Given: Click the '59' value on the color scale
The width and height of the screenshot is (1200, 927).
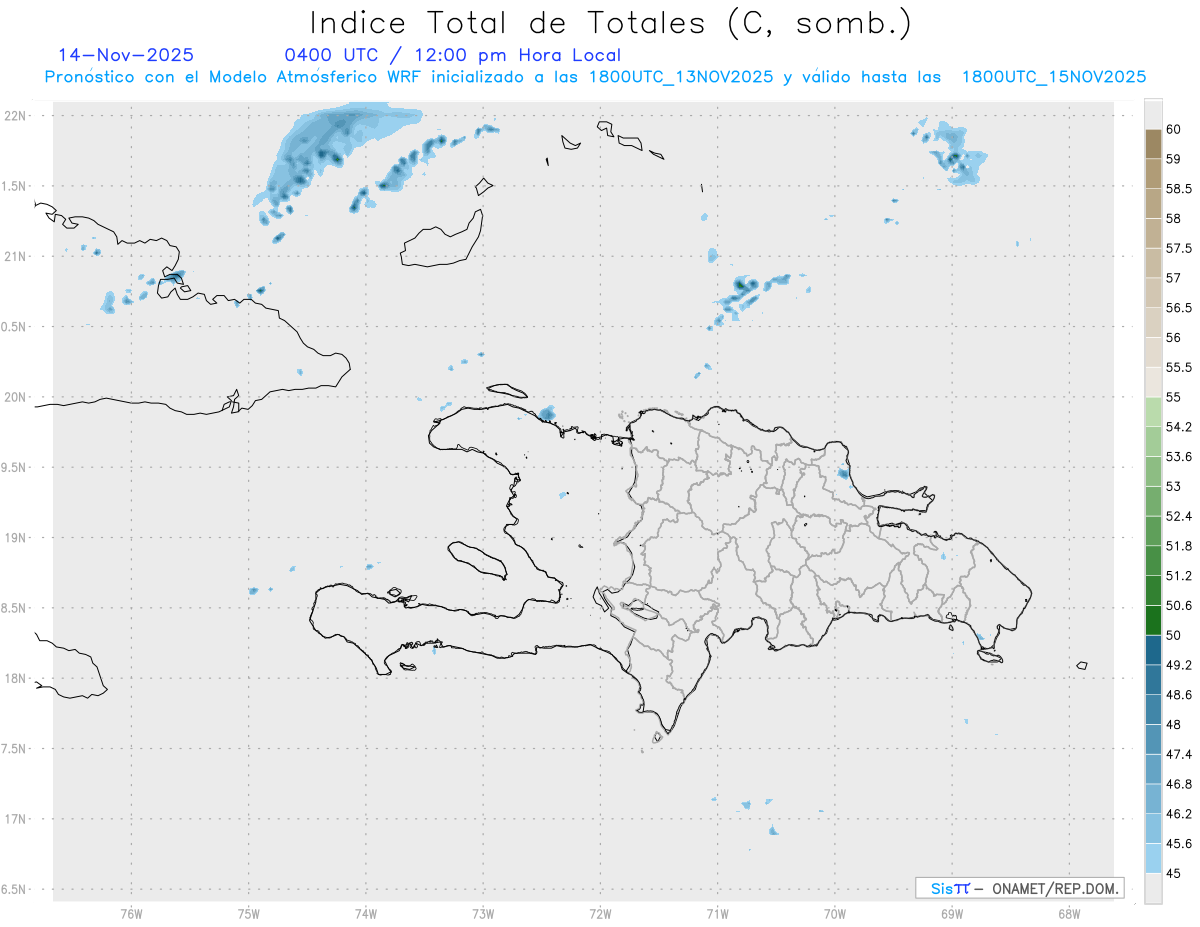Looking at the screenshot, I should point(1173,159).
